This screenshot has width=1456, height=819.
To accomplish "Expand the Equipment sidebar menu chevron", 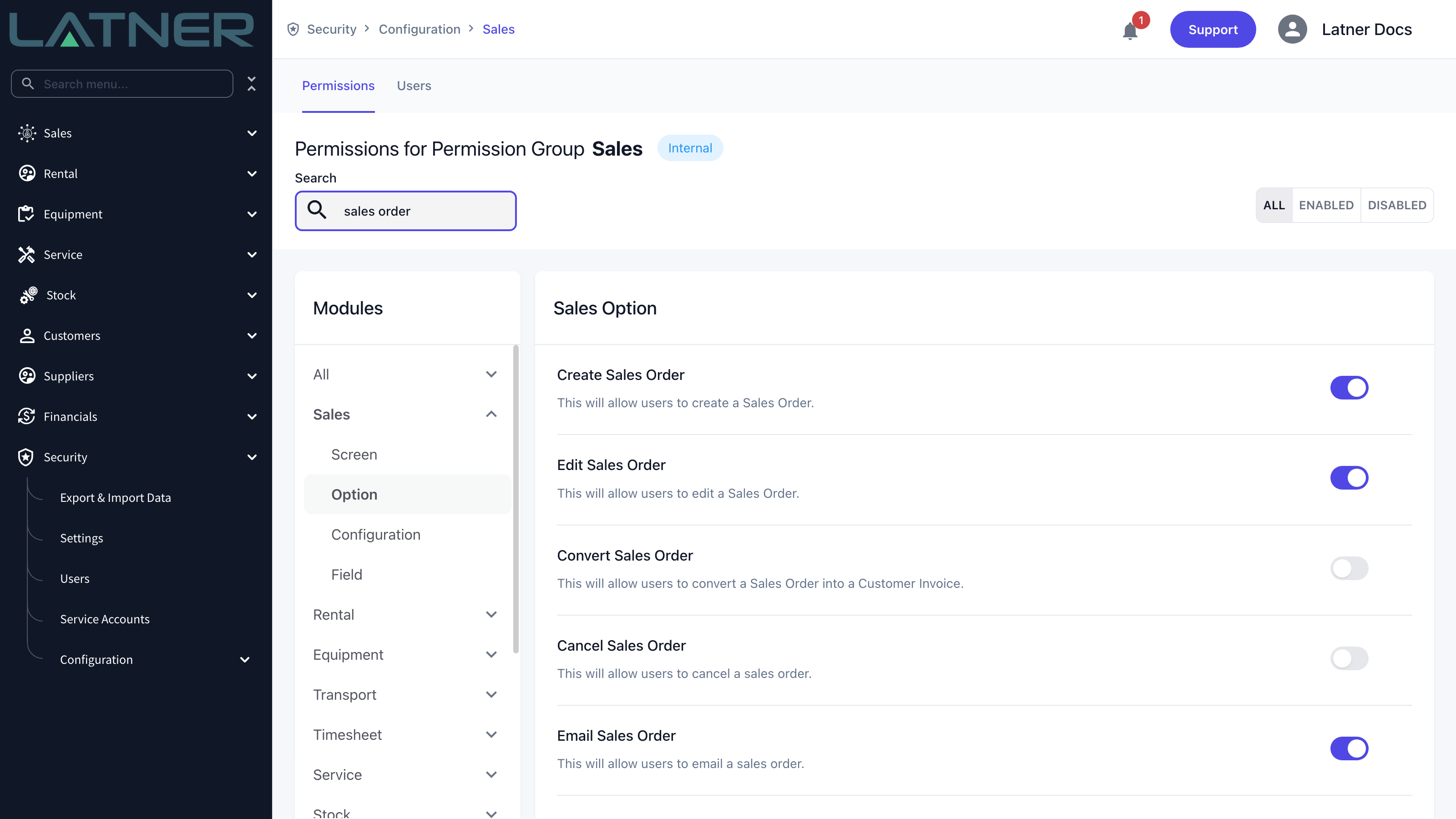I will (x=252, y=214).
